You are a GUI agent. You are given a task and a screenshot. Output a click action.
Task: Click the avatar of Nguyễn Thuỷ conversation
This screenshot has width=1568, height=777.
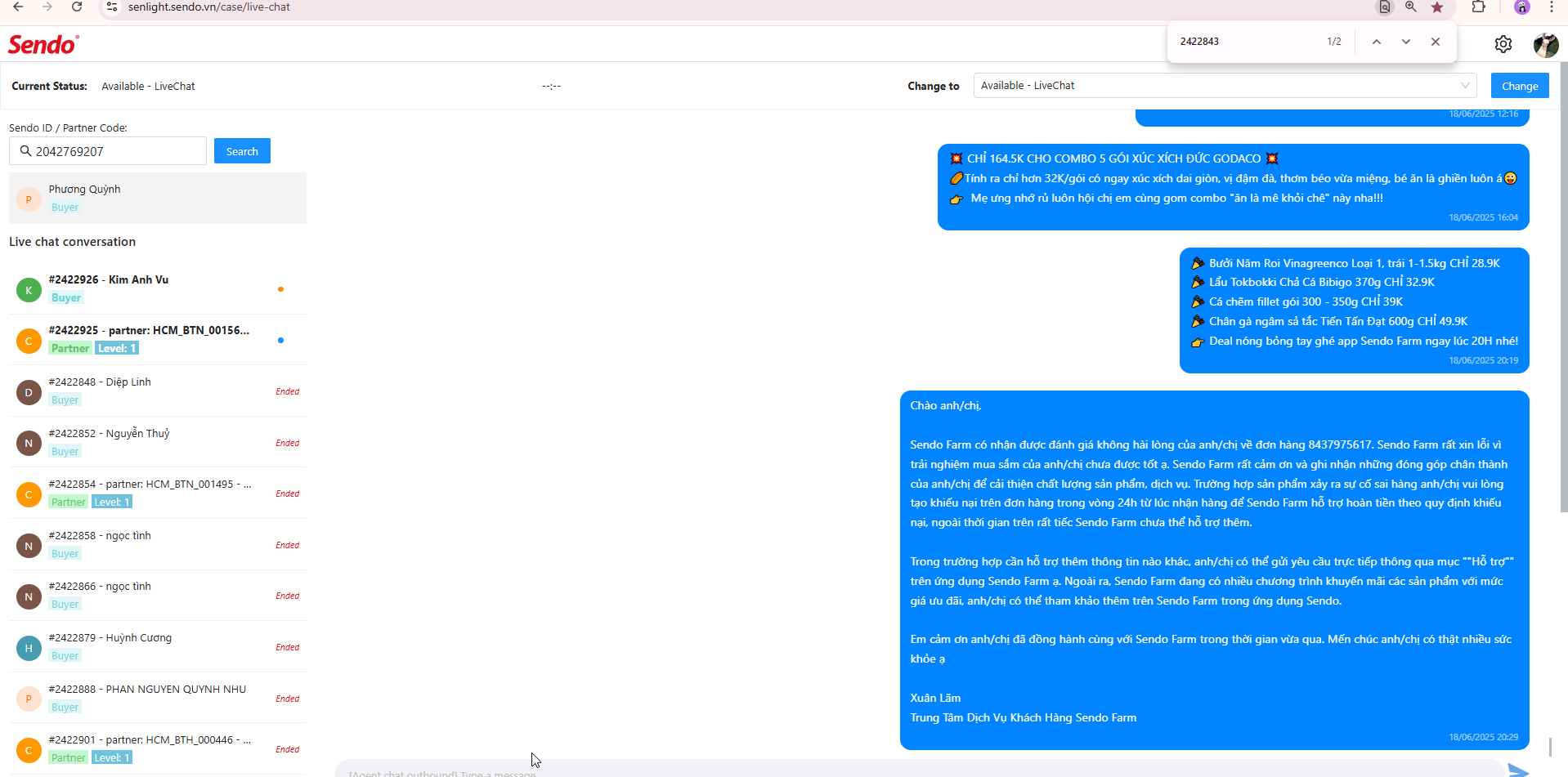(x=29, y=444)
